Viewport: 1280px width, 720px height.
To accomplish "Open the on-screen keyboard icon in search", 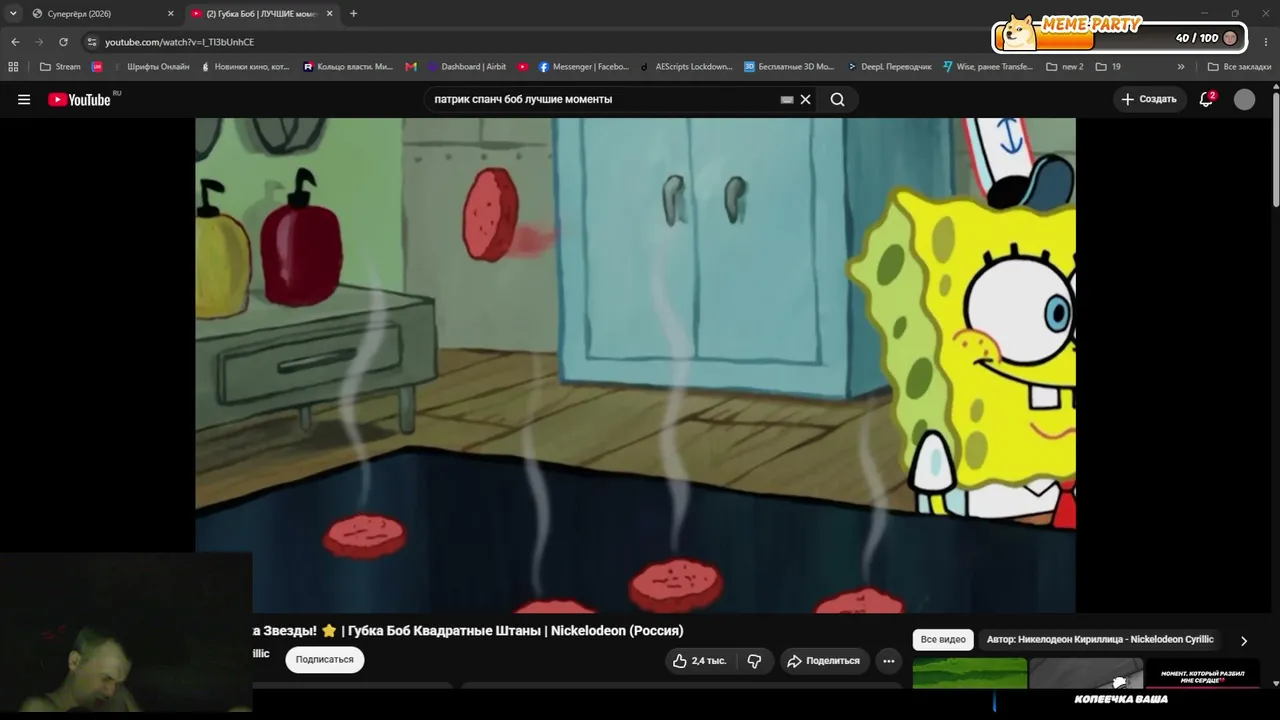I will 787,99.
